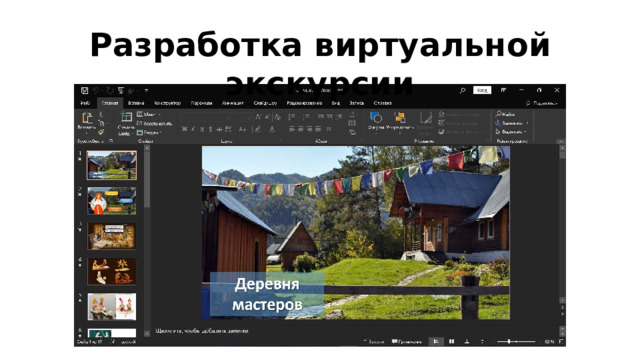
Task: Open the Макет layout dropdown
Action: tap(149, 115)
